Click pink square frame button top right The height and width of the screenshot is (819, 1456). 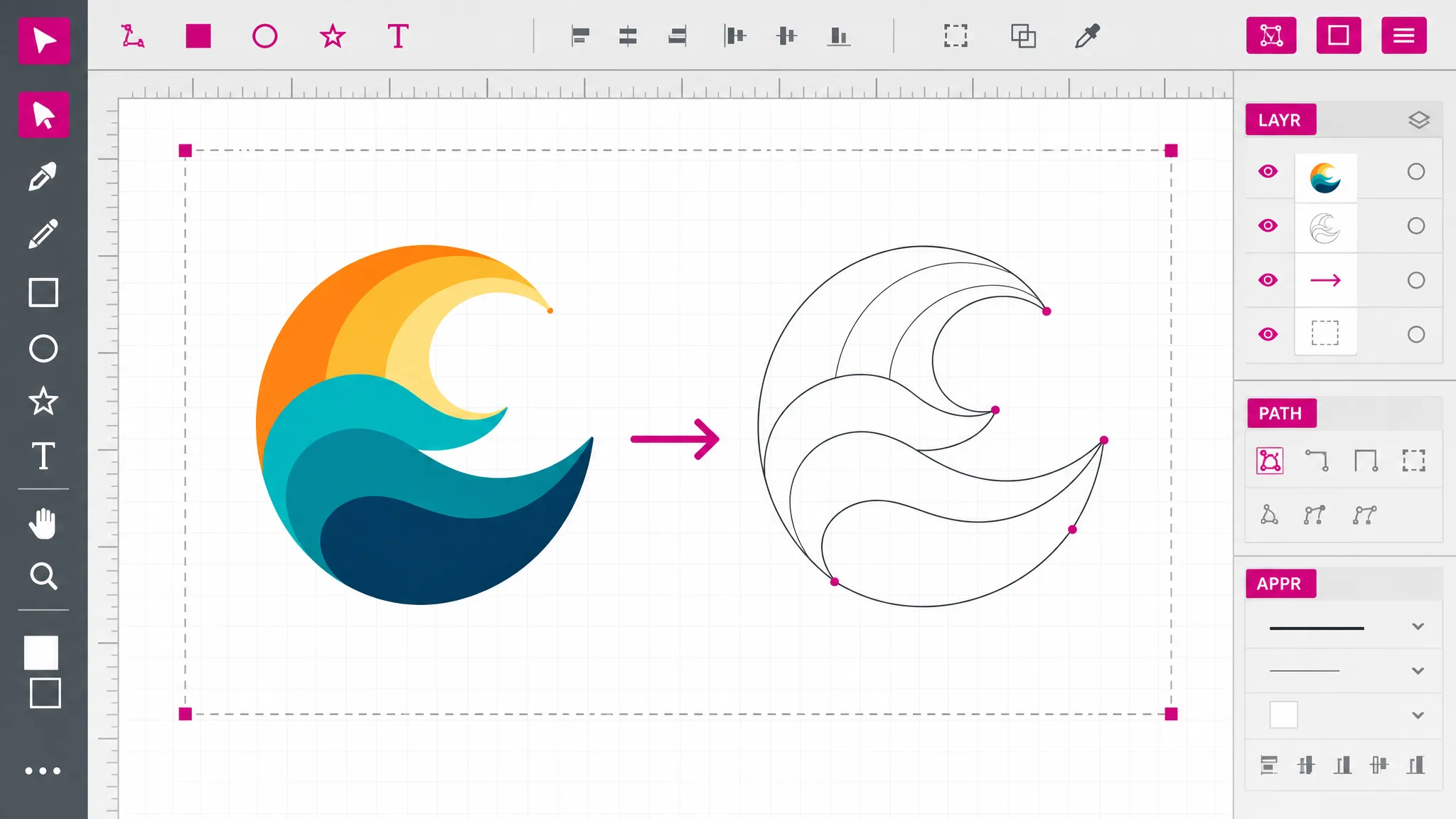click(1339, 36)
